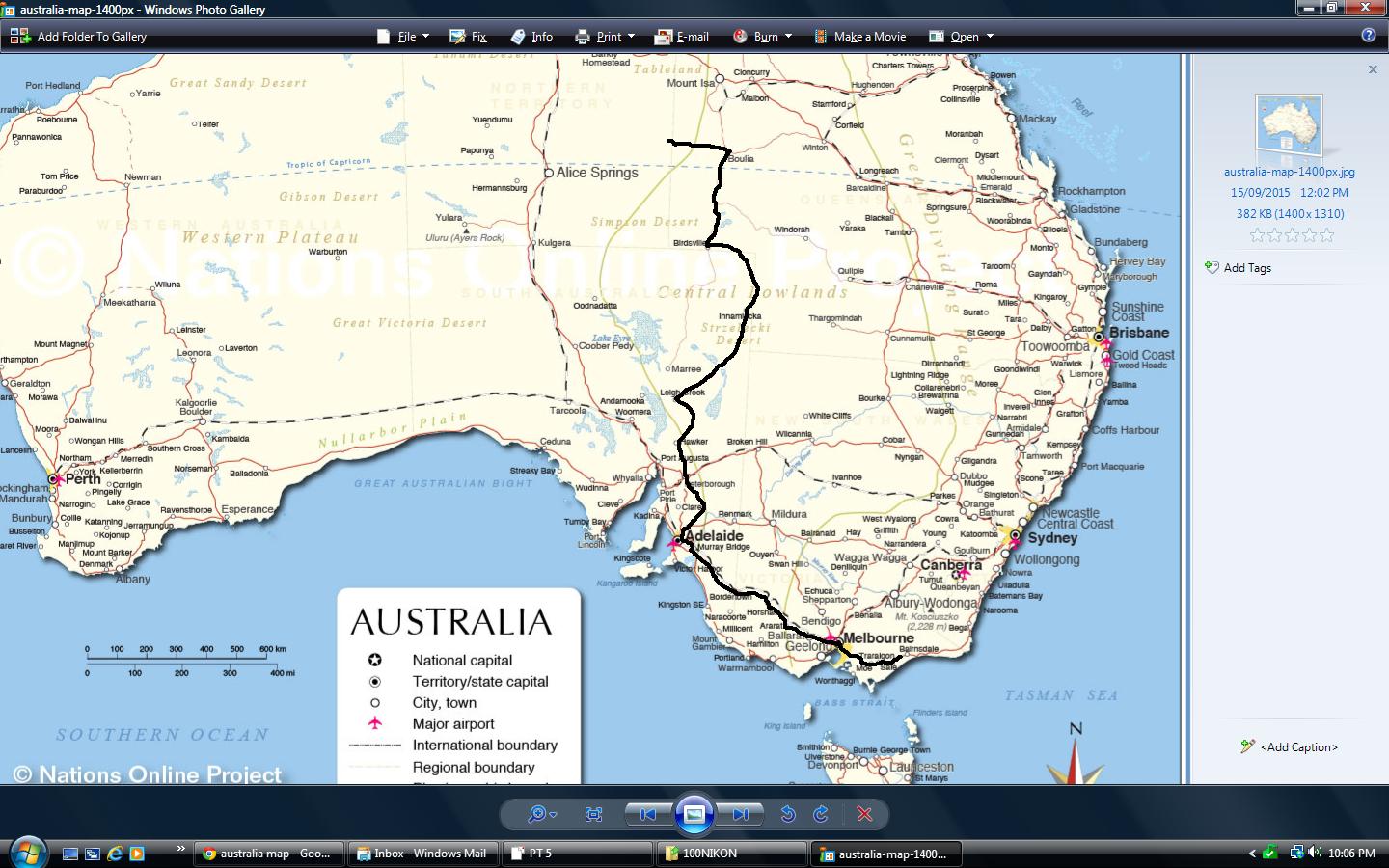Click the blue Help question-mark icon
The image size is (1389, 868).
pos(1368,36)
